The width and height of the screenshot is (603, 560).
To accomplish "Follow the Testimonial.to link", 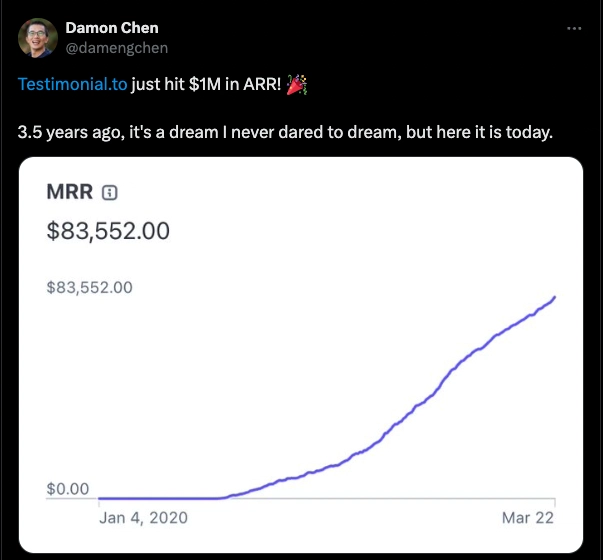I will tap(72, 84).
